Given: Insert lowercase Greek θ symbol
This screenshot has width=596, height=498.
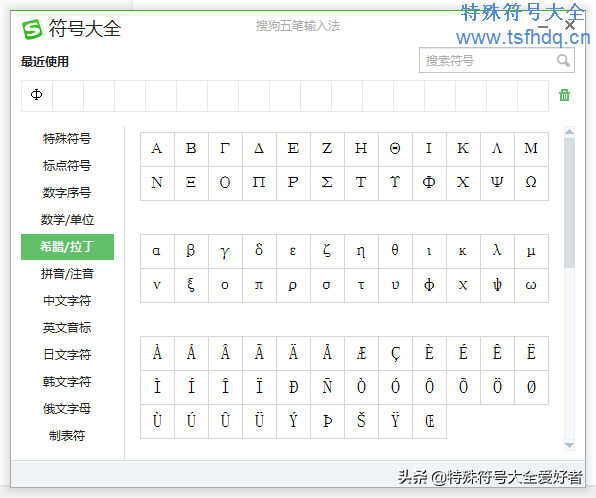Looking at the screenshot, I should tap(395, 251).
